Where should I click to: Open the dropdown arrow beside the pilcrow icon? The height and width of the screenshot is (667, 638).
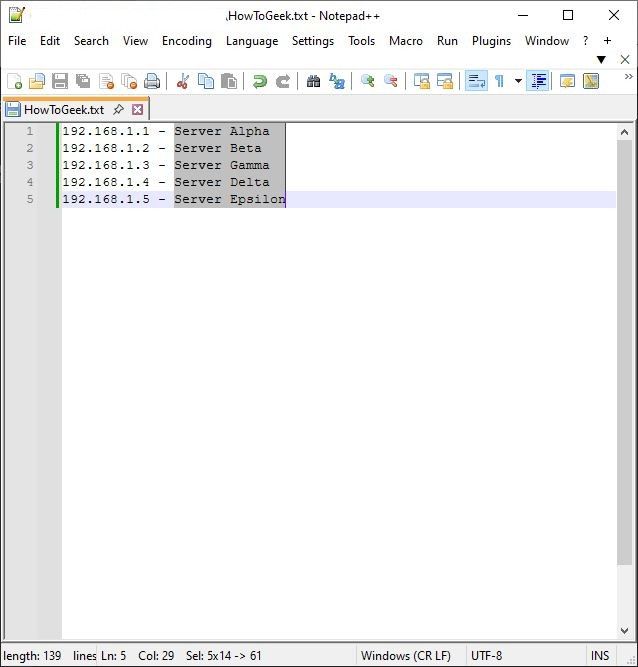[x=518, y=81]
